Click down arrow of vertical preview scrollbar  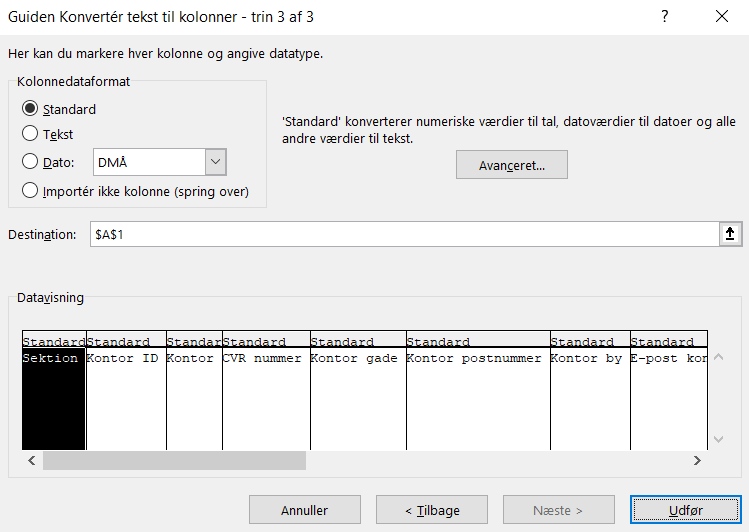click(718, 439)
